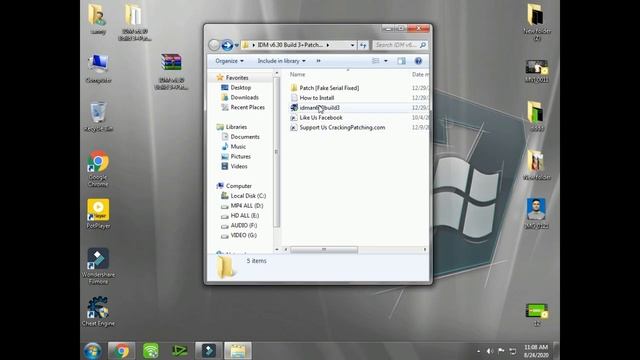The width and height of the screenshot is (640, 360).
Task: Select the portrait photo desktop thumbnail
Action: pos(536,213)
